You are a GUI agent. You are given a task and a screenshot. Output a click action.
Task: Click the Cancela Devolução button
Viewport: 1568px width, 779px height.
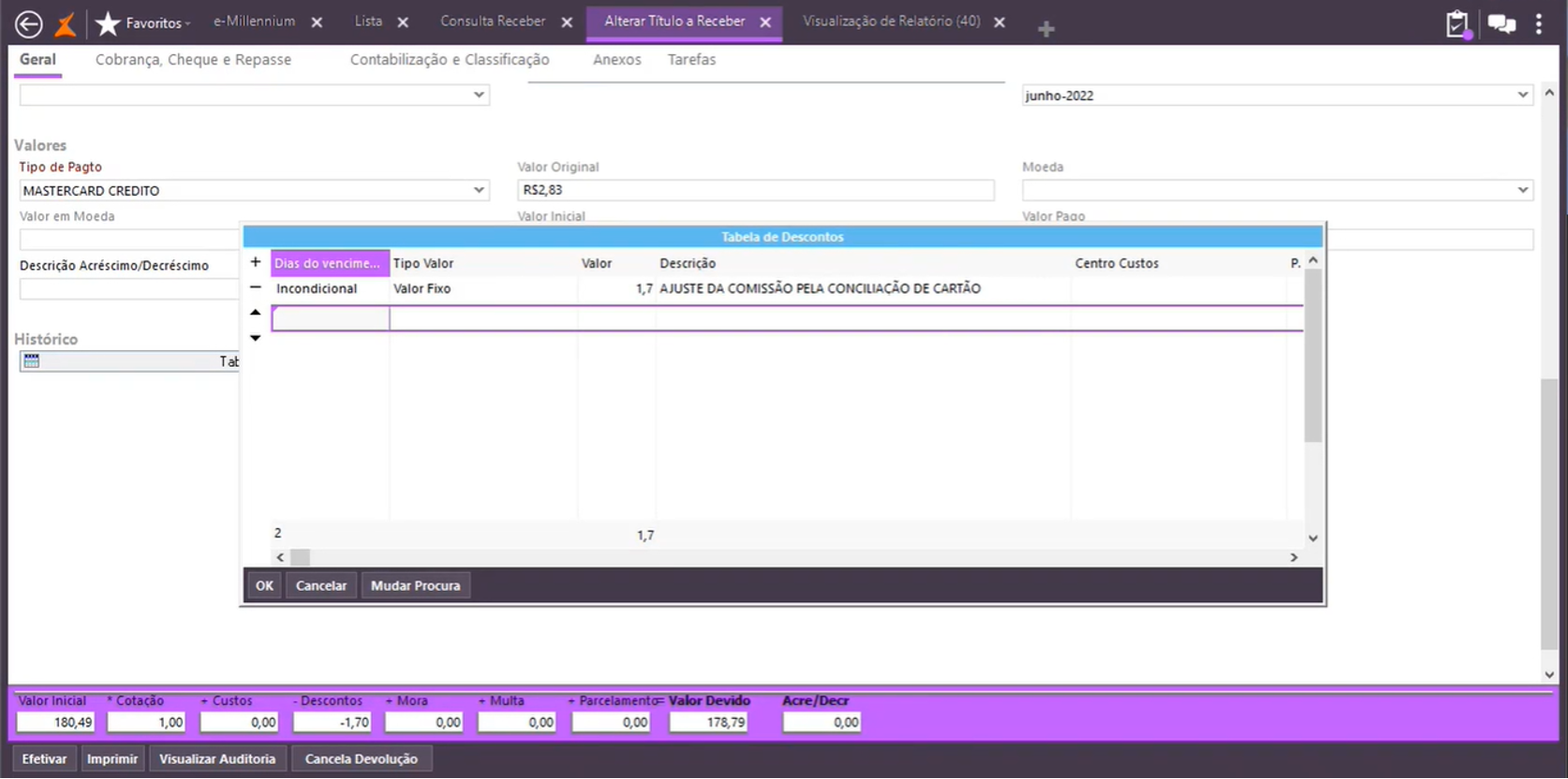pyautogui.click(x=362, y=759)
